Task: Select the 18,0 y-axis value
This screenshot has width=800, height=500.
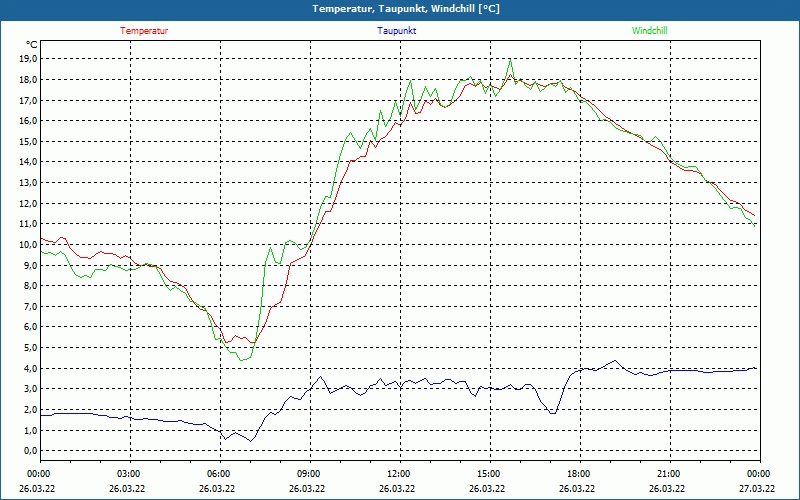Action: coord(28,80)
